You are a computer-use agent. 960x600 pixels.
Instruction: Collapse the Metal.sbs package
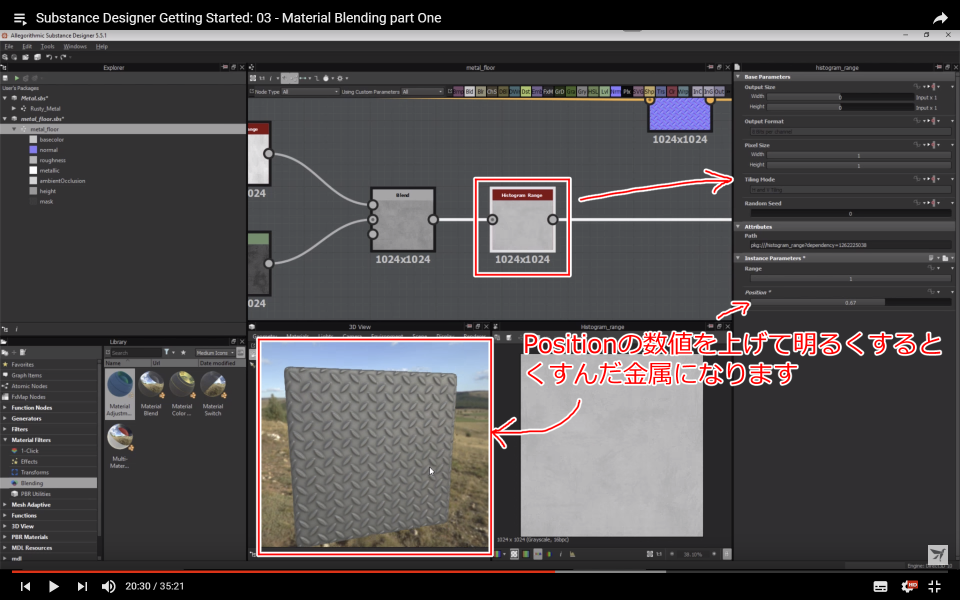click(x=5, y=98)
